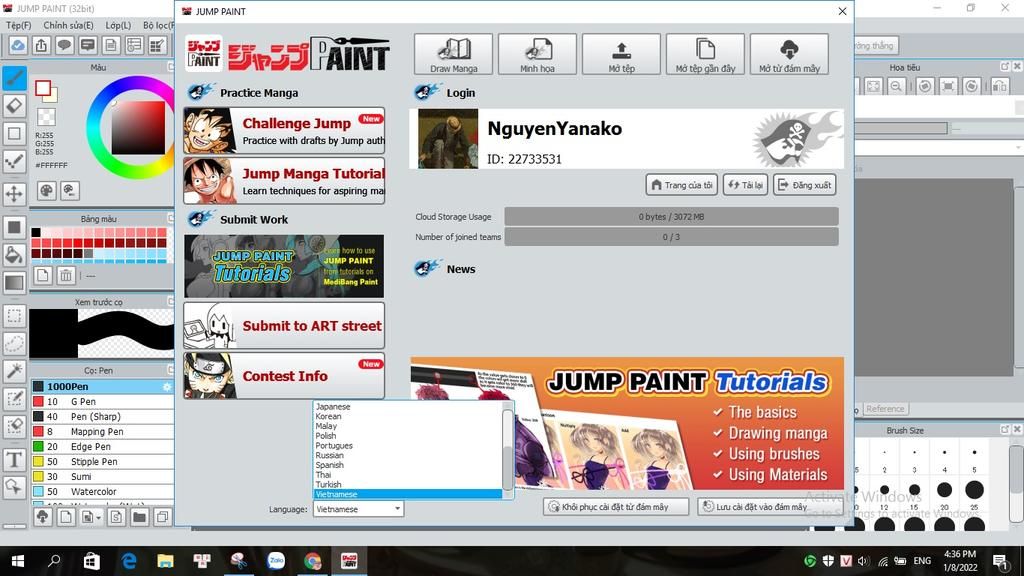The width and height of the screenshot is (1024, 576).
Task: Click the cloud save icon in top toolbar
Action: click(18, 45)
